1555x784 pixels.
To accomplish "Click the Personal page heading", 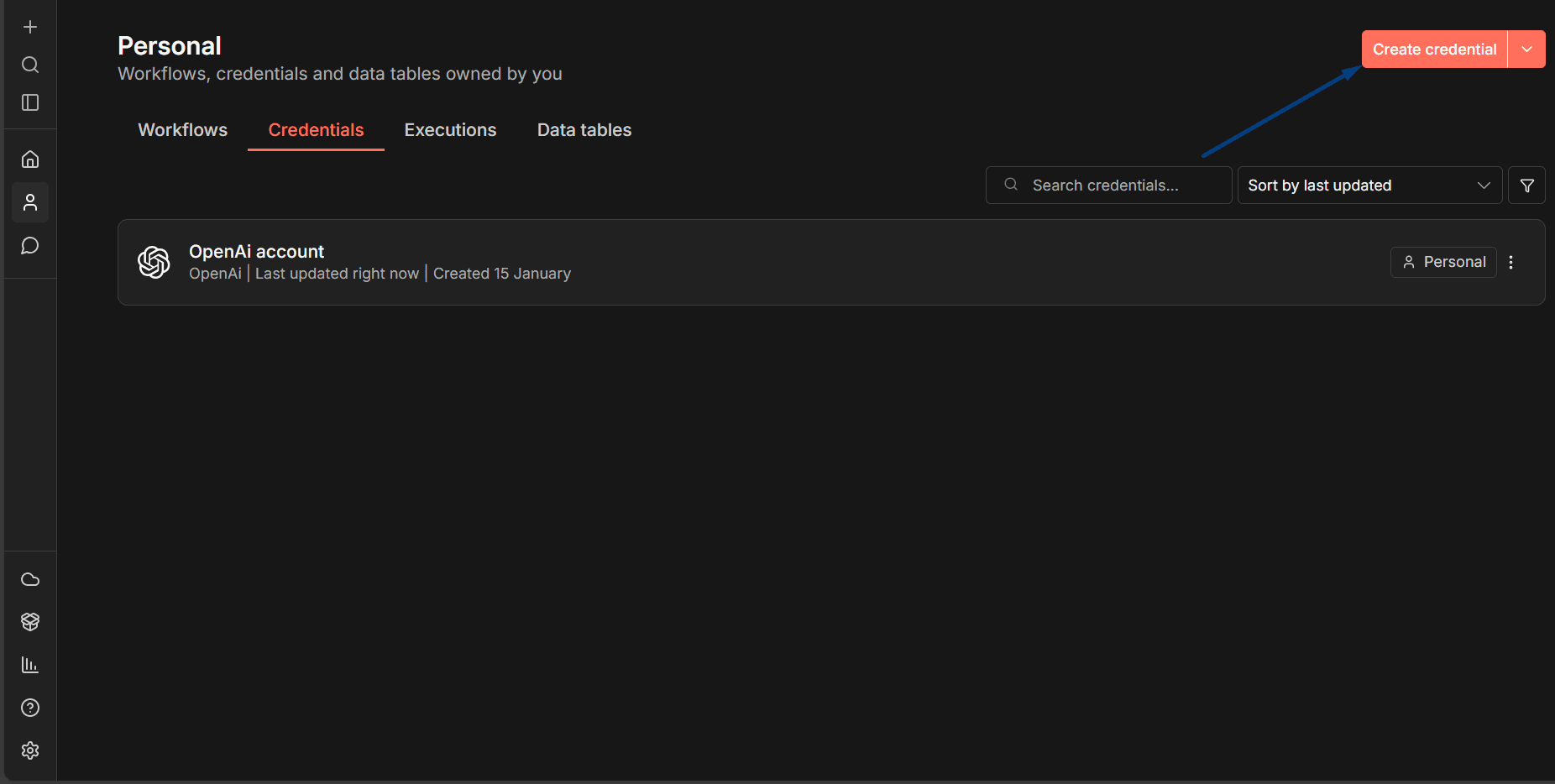I will (x=170, y=45).
